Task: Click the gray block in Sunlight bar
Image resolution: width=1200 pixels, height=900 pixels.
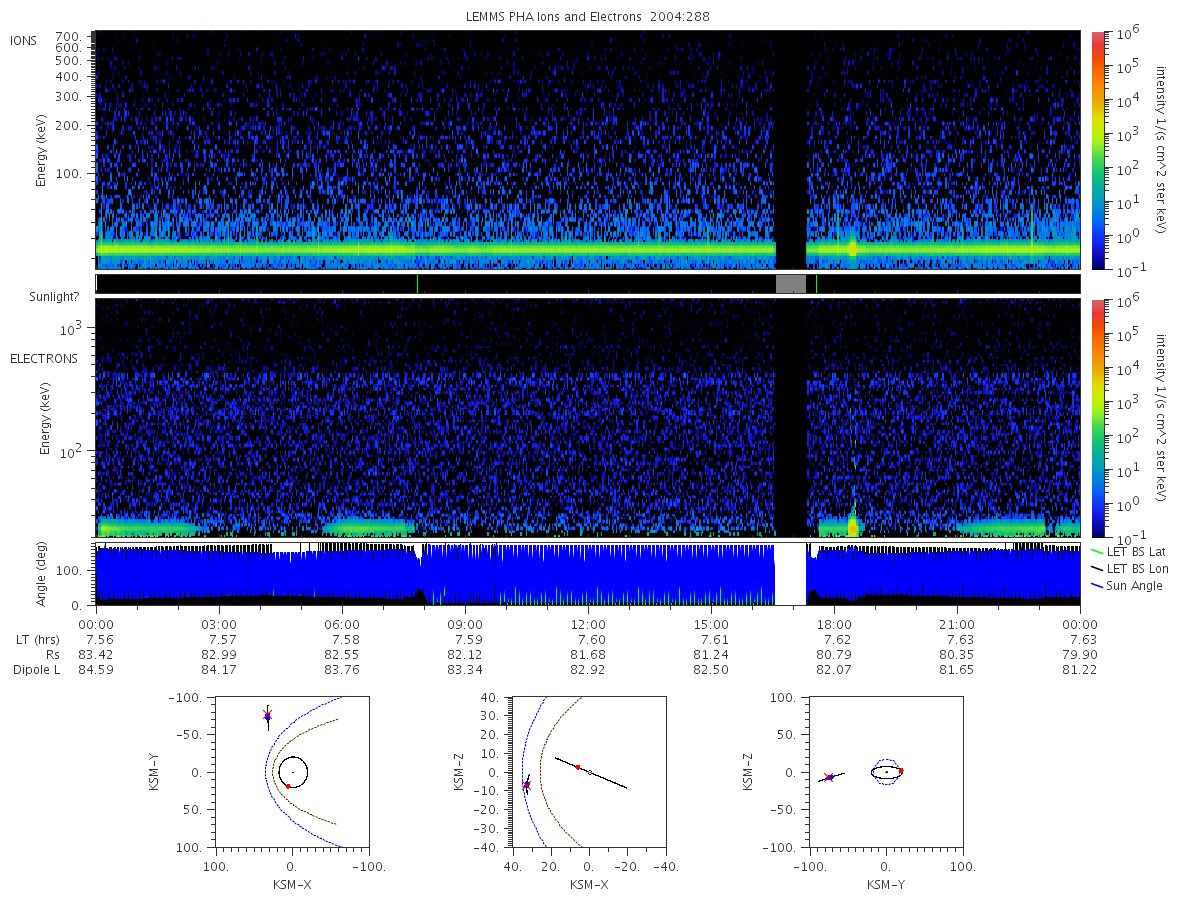Action: pos(791,284)
